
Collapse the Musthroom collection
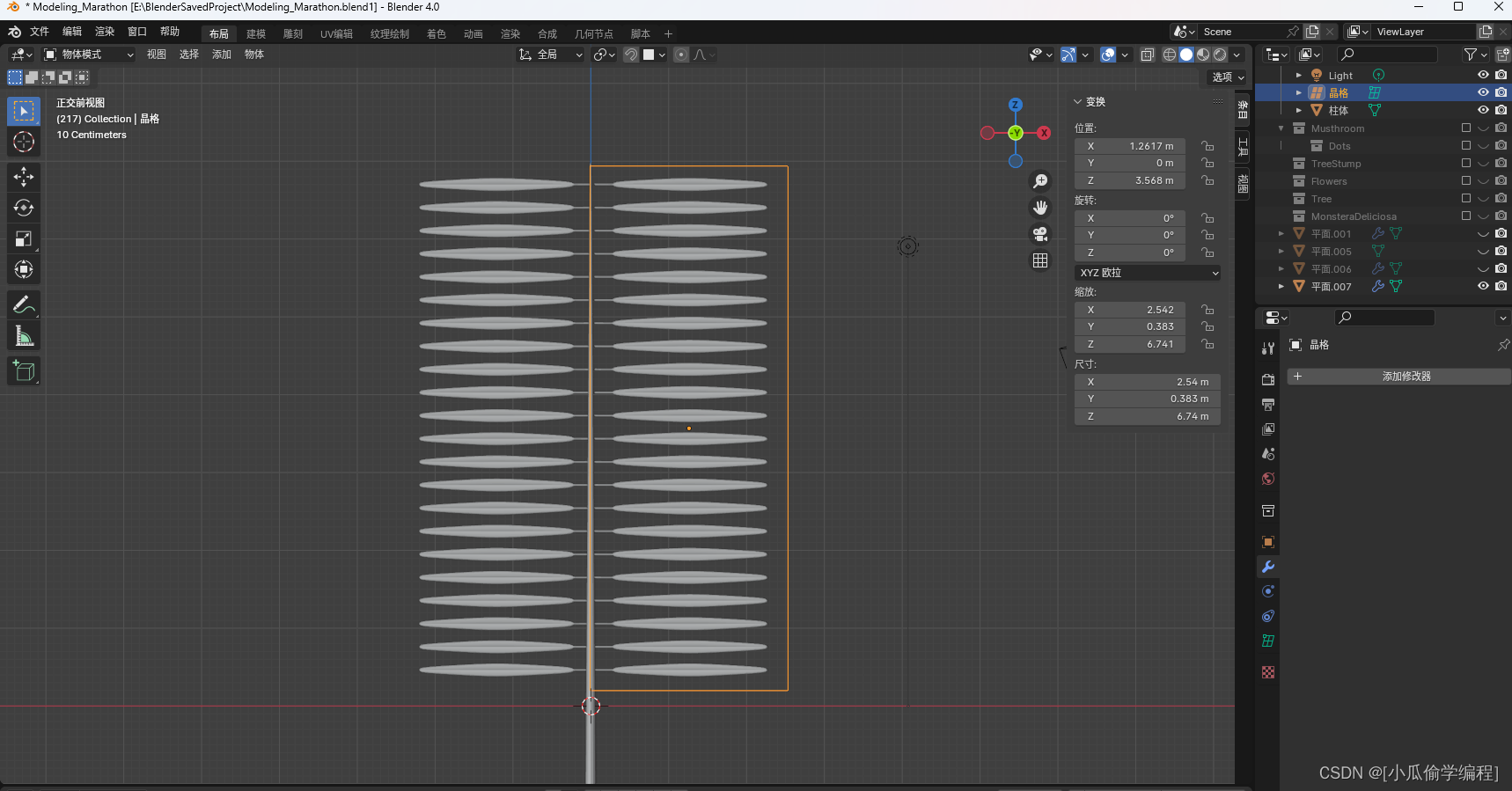pyautogui.click(x=1281, y=128)
